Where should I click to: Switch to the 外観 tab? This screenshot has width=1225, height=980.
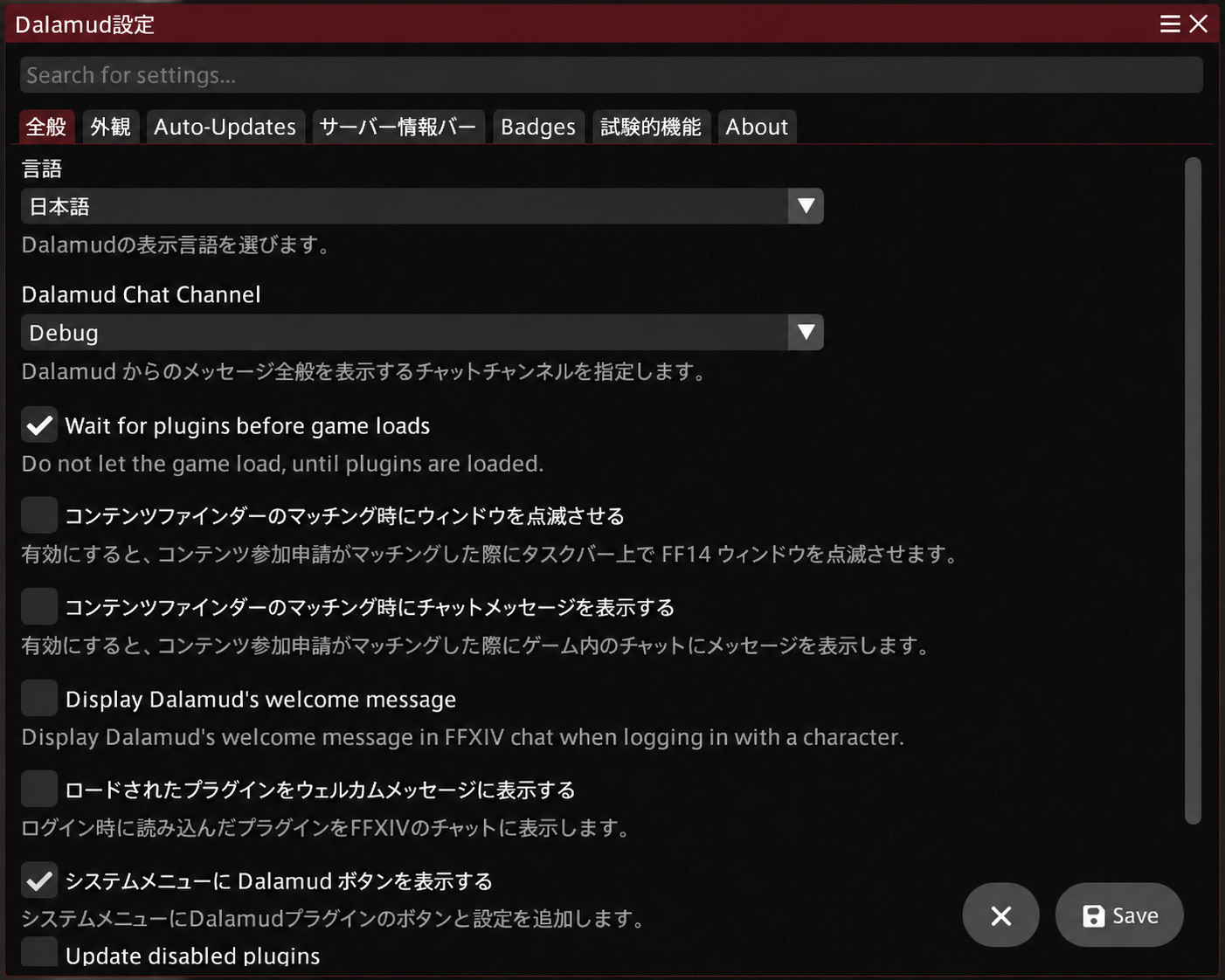[111, 127]
